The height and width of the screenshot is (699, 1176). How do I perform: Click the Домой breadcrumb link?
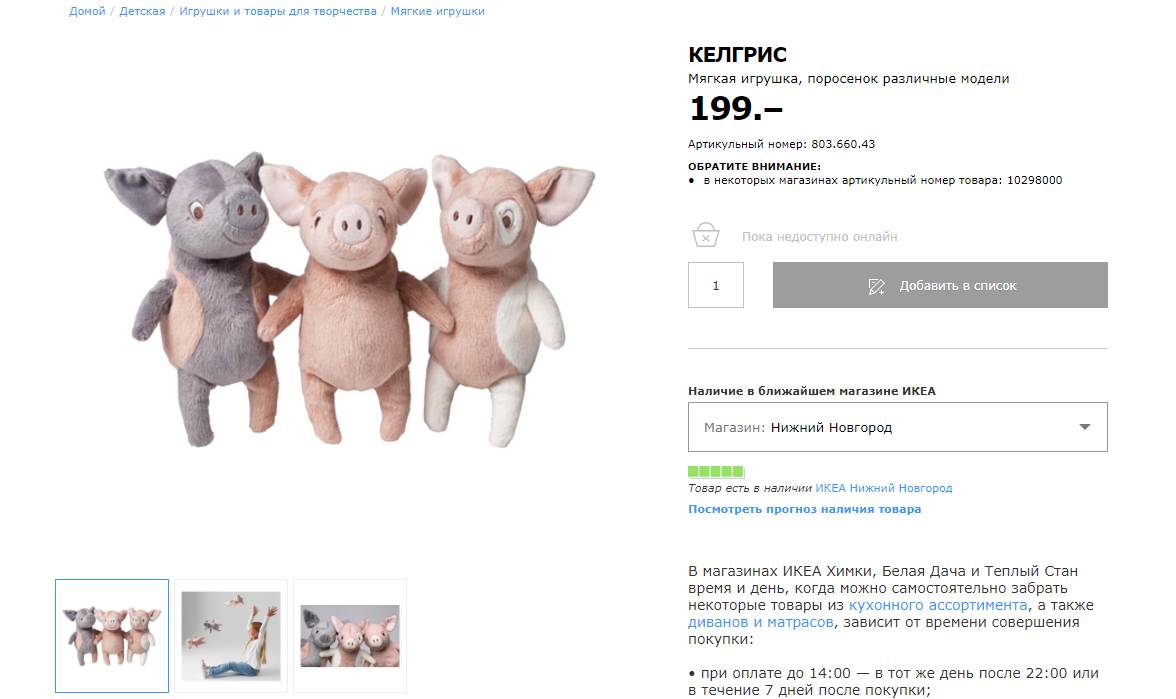click(x=87, y=11)
